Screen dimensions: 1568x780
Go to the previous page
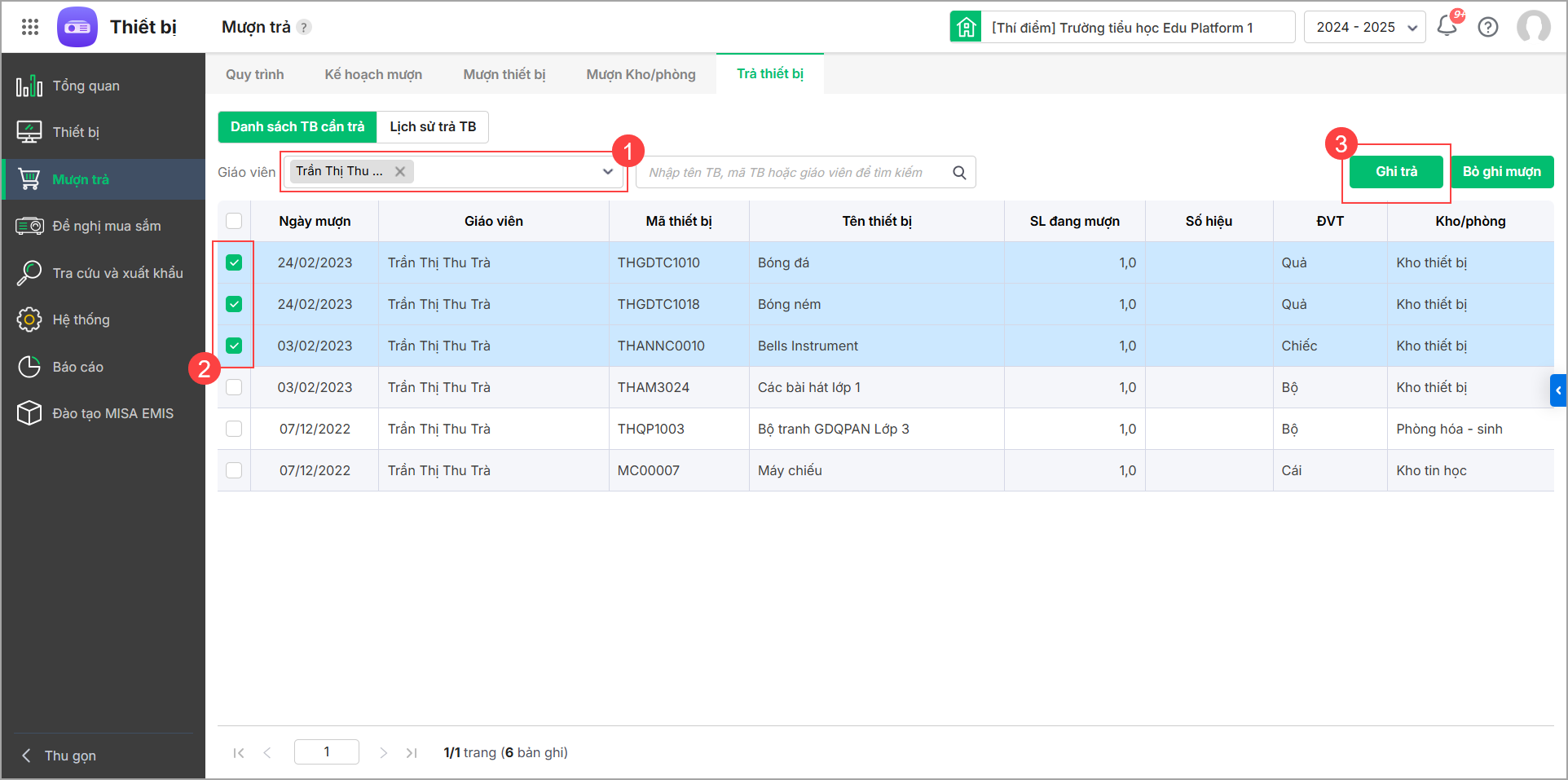coord(267,753)
